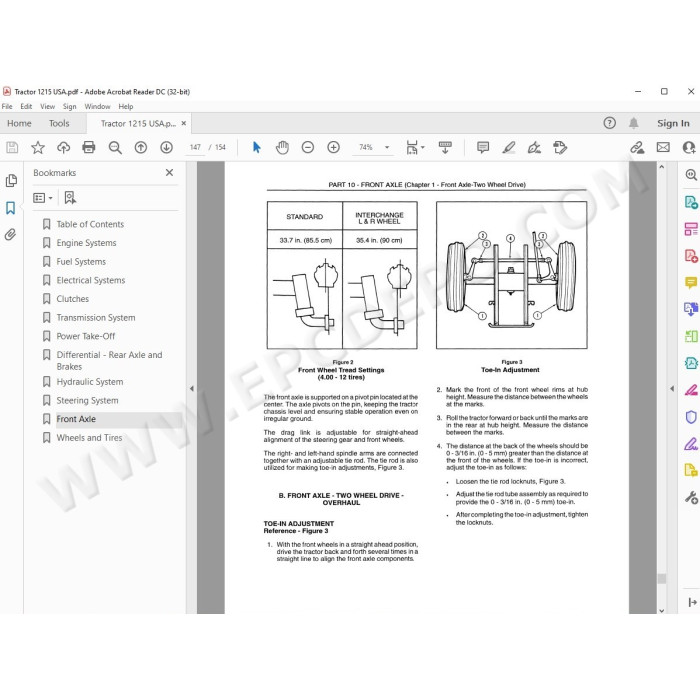
Task: Share link to file icon
Action: (x=637, y=147)
